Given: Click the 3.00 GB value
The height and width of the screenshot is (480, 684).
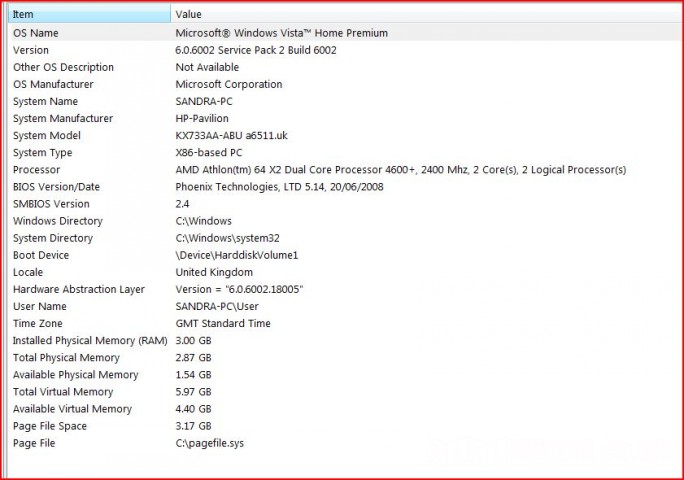Looking at the screenshot, I should pyautogui.click(x=193, y=340).
